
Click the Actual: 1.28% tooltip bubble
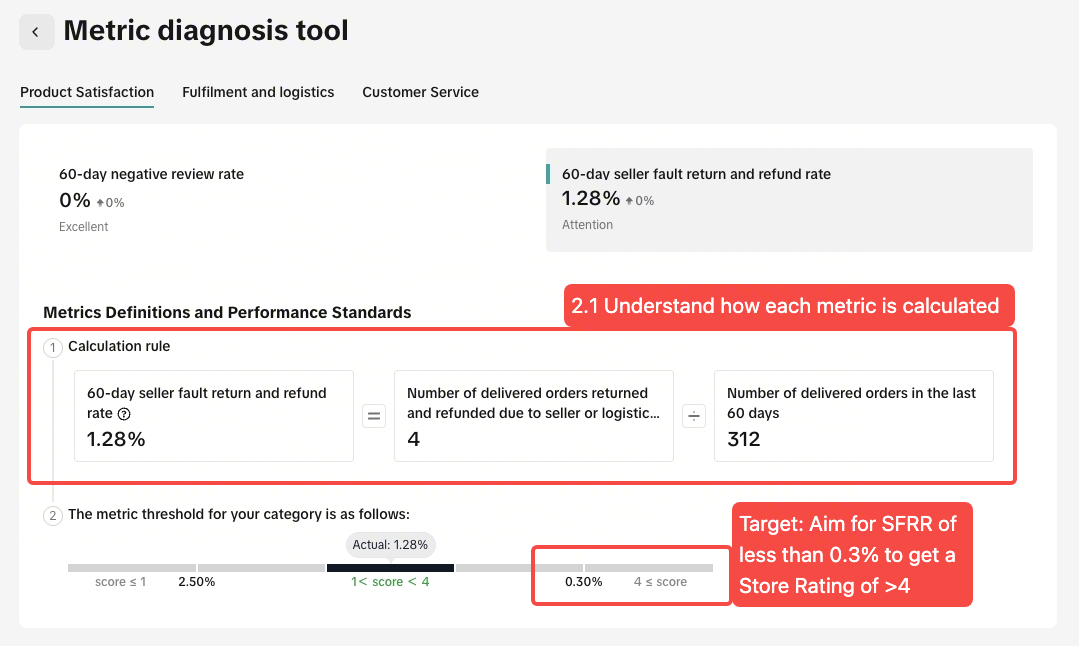click(390, 545)
